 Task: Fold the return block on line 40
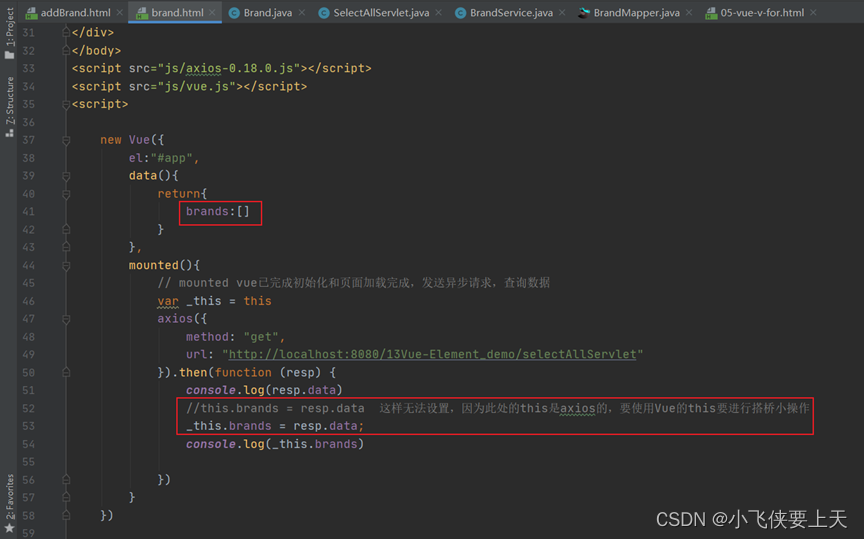click(x=66, y=194)
